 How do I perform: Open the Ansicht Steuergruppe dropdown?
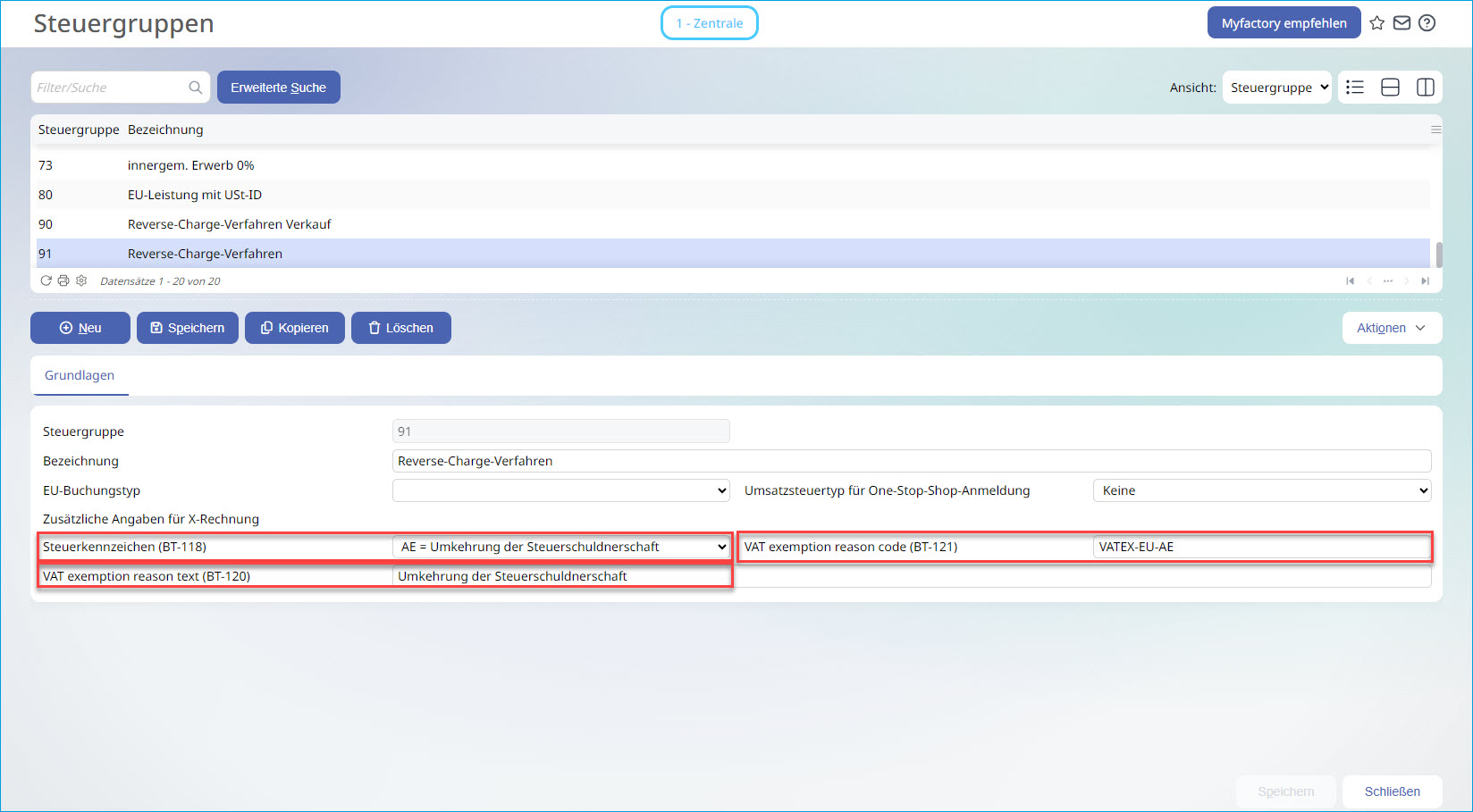(x=1276, y=87)
